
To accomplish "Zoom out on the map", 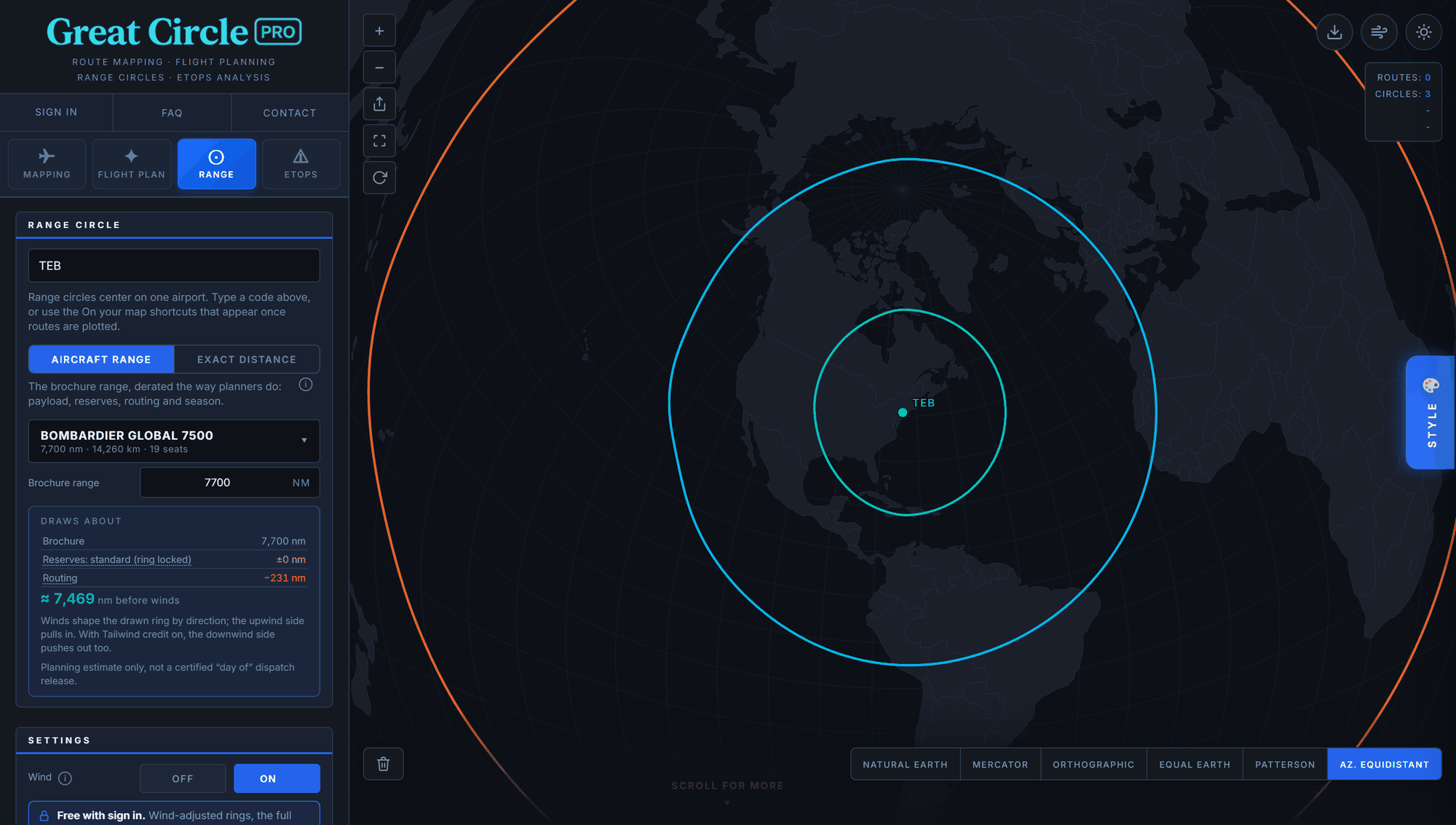I will tap(379, 68).
